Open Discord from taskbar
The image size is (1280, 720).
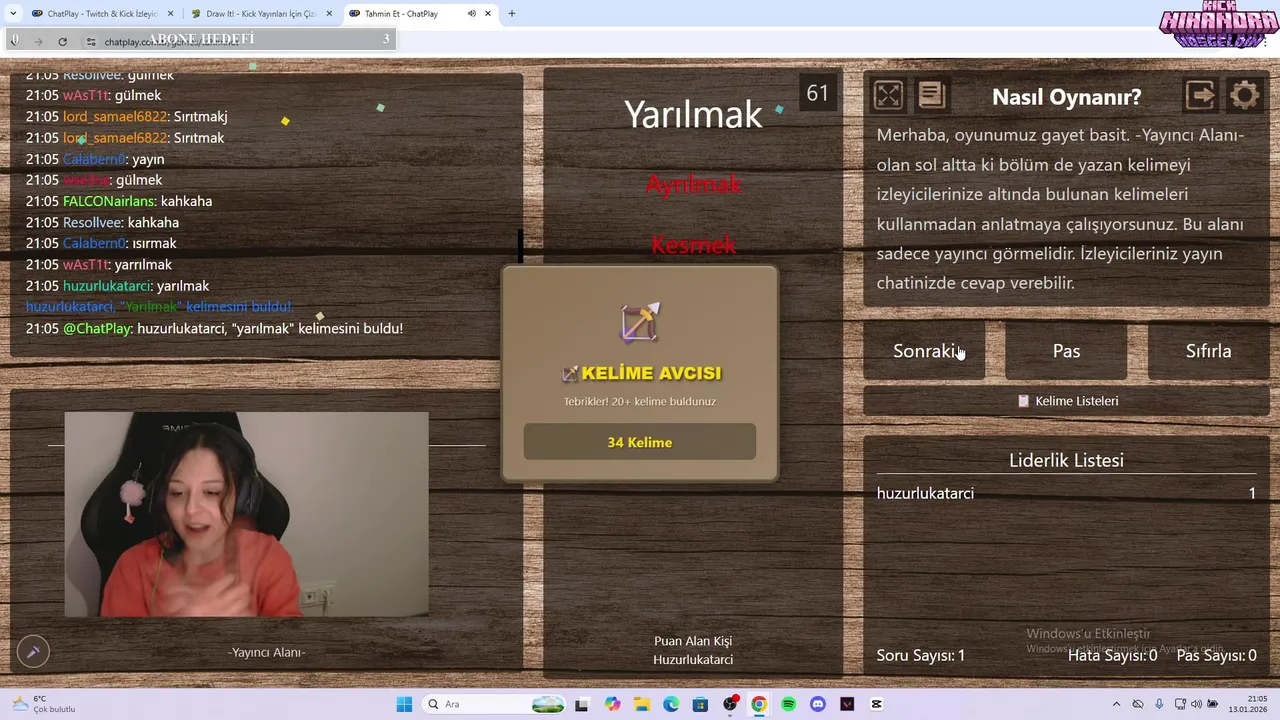click(x=818, y=704)
